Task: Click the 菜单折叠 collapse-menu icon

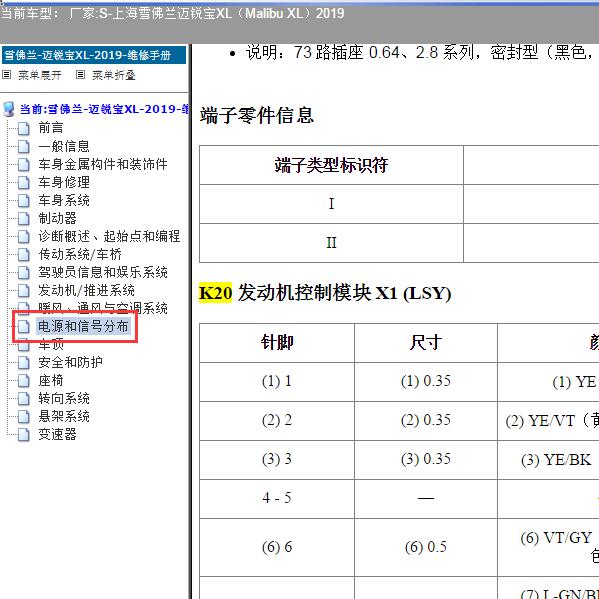Action: pyautogui.click(x=80, y=74)
